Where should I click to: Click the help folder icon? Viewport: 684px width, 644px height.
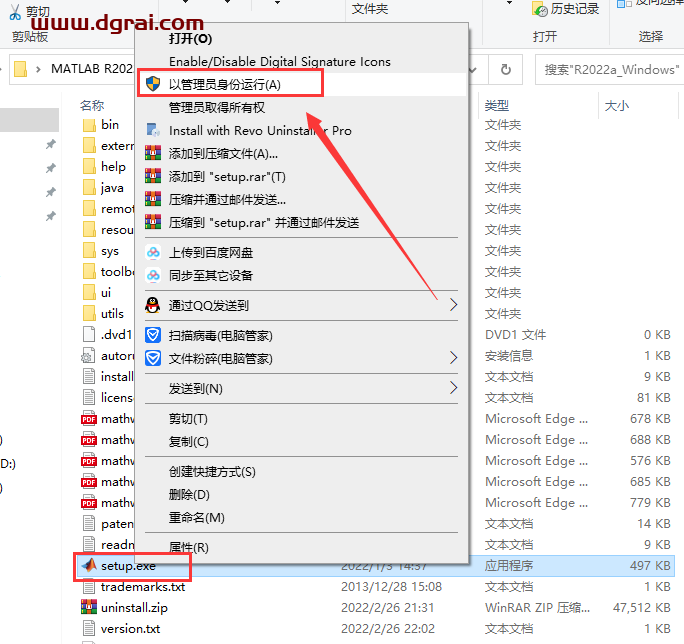89,167
